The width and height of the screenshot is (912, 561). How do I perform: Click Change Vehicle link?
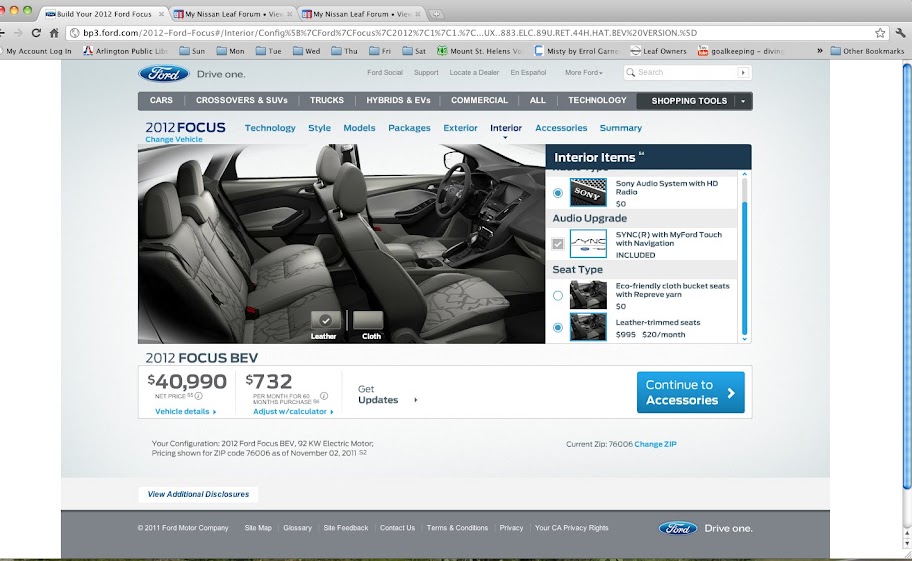(x=174, y=140)
